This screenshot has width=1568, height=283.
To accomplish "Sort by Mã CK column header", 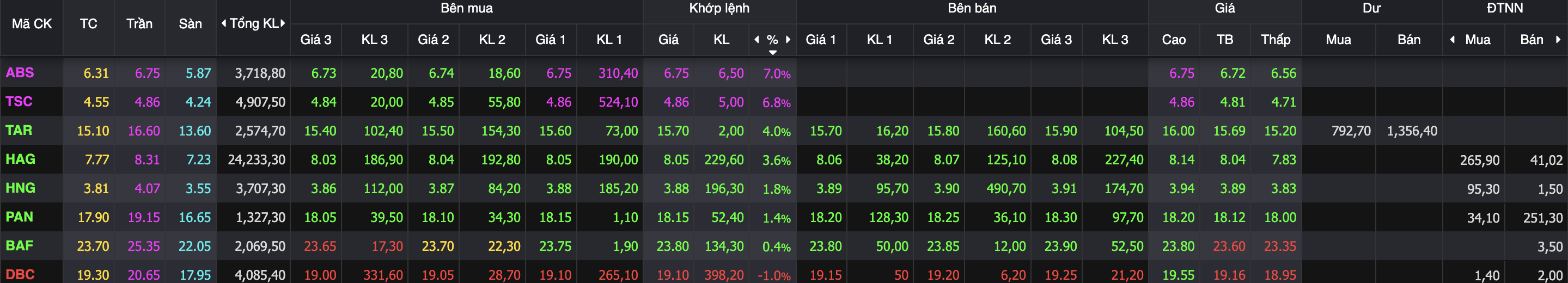I will [x=32, y=24].
